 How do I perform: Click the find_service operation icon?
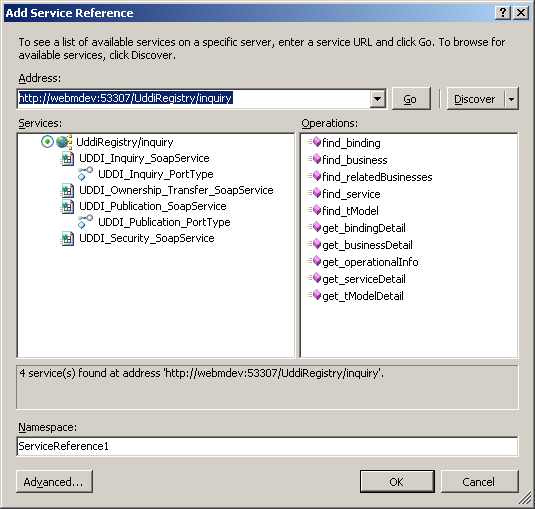[314, 193]
